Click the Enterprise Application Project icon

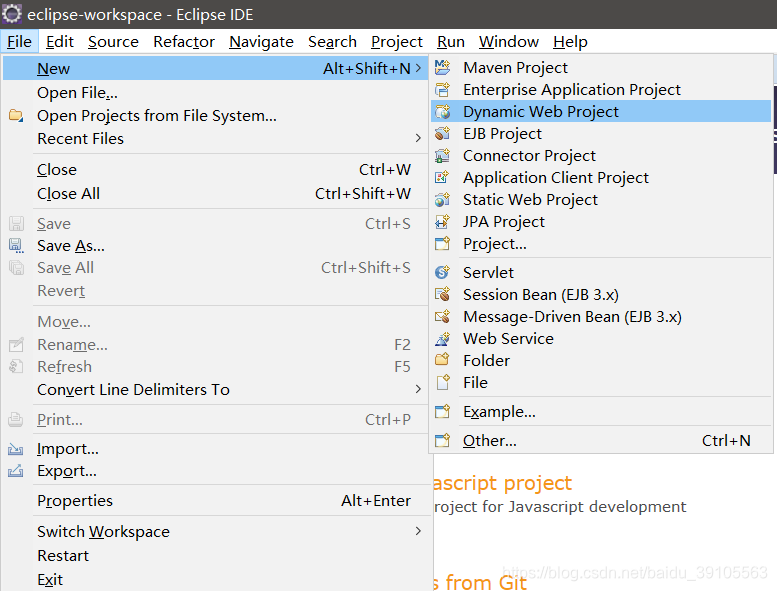pos(442,90)
